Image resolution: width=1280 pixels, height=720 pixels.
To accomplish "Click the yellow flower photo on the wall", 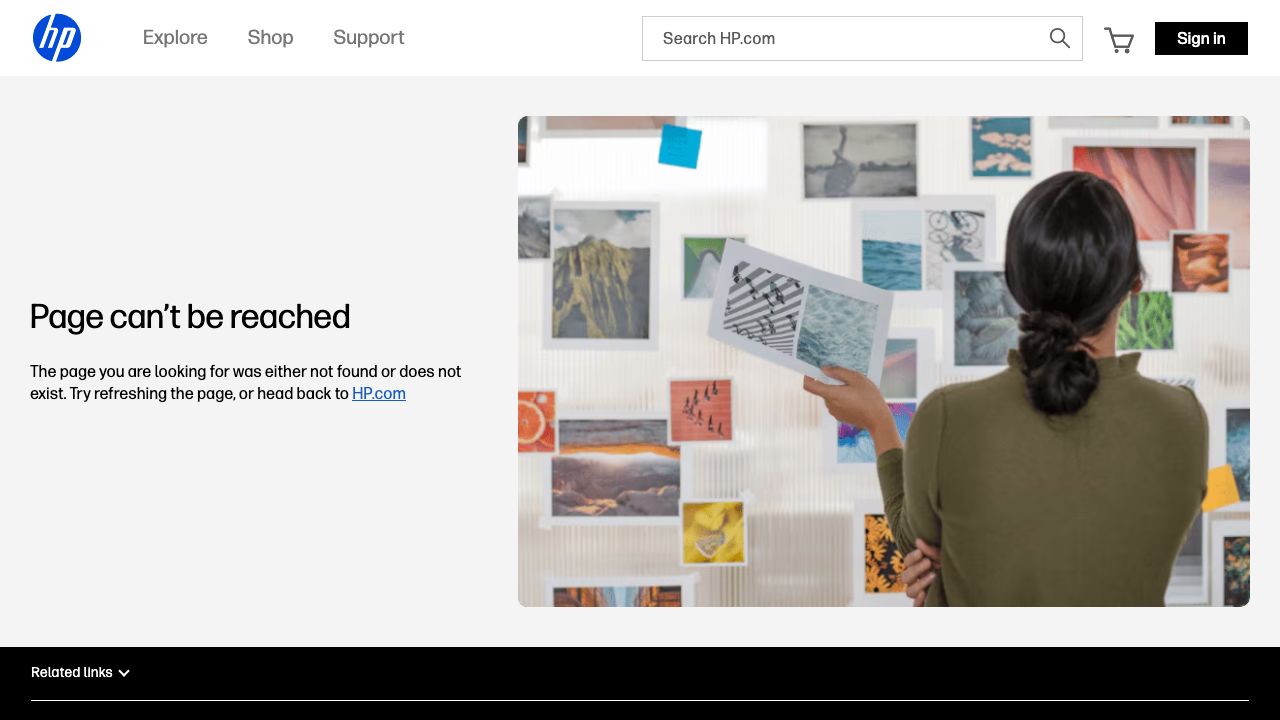I will [713, 530].
